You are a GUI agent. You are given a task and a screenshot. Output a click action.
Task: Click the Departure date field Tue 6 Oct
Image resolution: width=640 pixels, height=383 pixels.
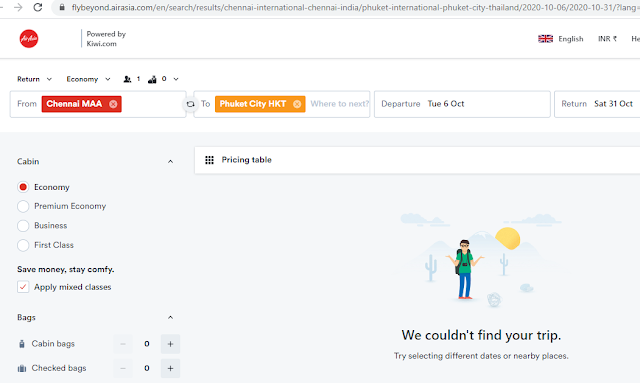[462, 104]
